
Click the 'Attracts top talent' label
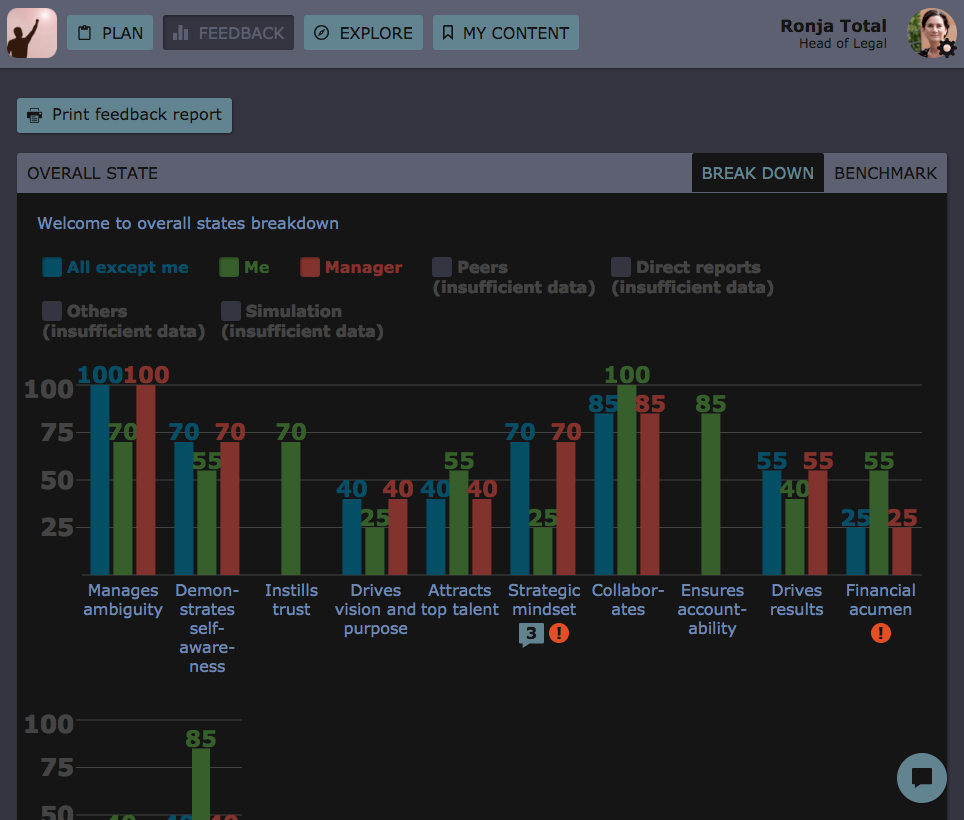coord(460,600)
